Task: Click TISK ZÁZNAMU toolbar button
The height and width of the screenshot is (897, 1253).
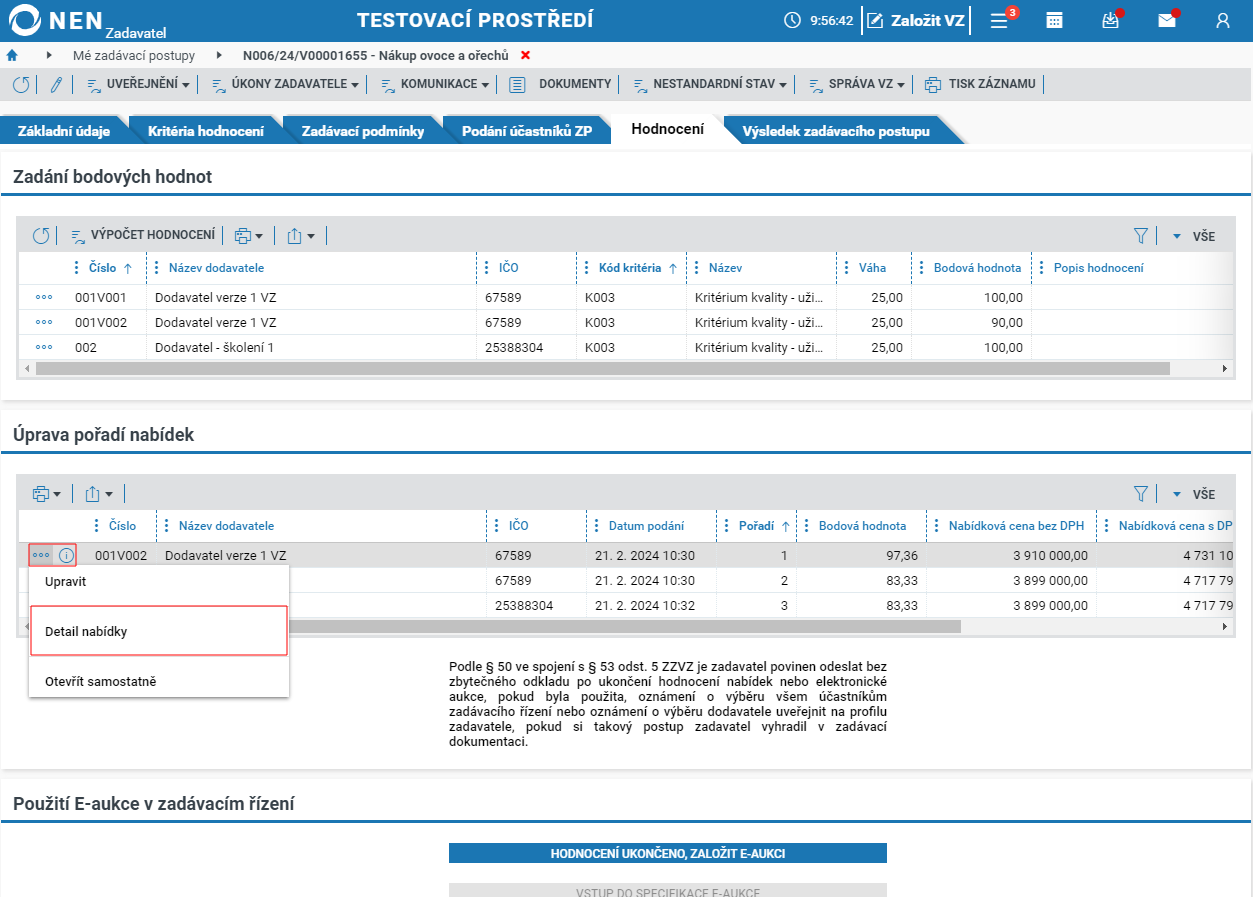Action: [980, 85]
